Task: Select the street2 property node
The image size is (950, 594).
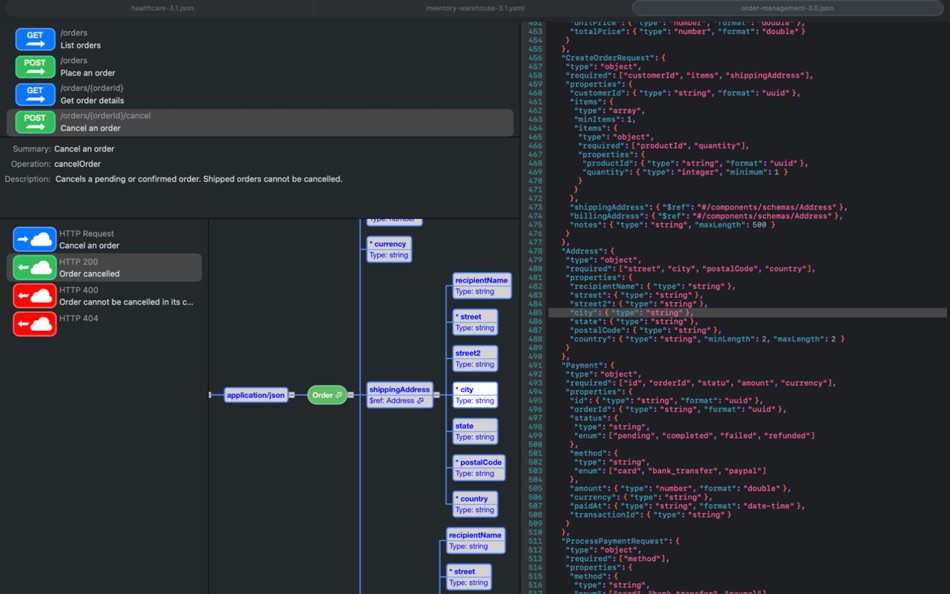Action: click(475, 359)
